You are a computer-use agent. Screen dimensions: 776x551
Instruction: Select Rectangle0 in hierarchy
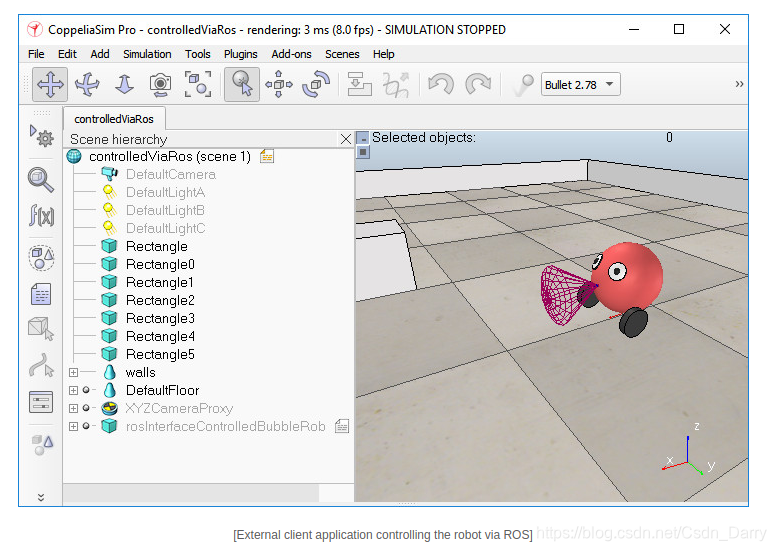(160, 264)
